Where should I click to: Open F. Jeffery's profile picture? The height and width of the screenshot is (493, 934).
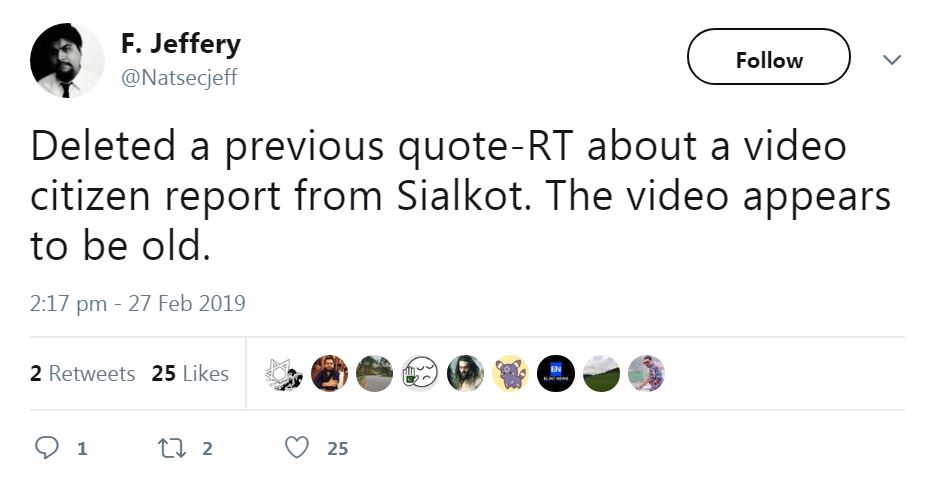(67, 60)
